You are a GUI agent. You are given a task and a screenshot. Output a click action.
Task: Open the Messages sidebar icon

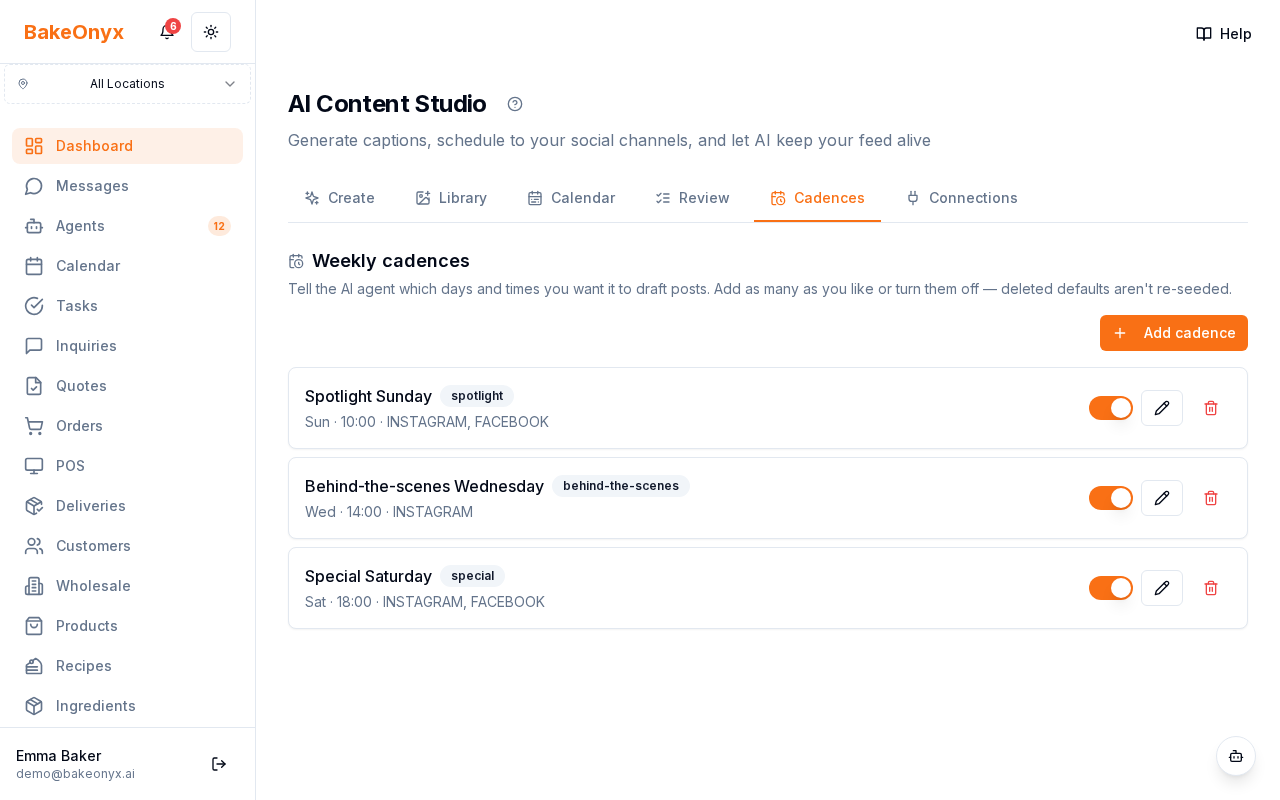(x=34, y=186)
